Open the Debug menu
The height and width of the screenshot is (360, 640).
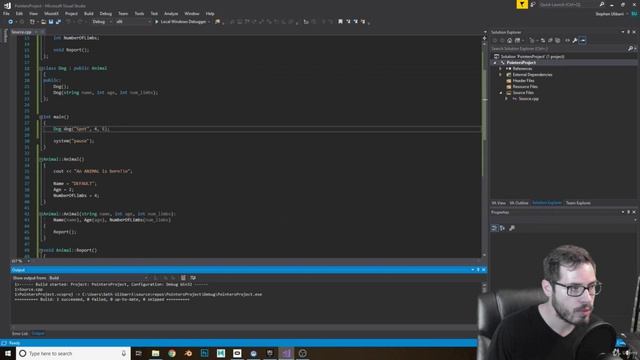tap(105, 13)
